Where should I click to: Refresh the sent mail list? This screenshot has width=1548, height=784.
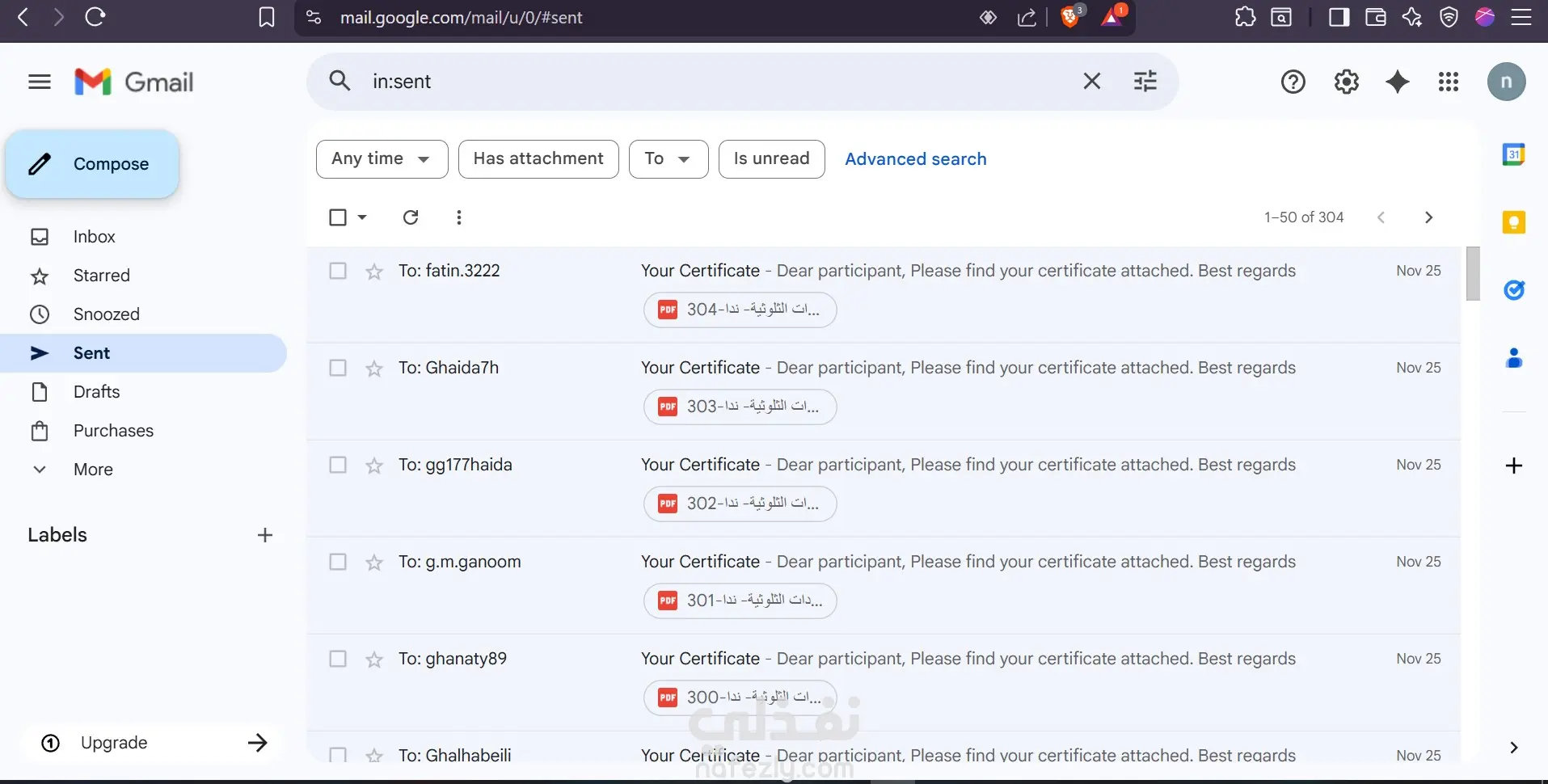pyautogui.click(x=411, y=217)
